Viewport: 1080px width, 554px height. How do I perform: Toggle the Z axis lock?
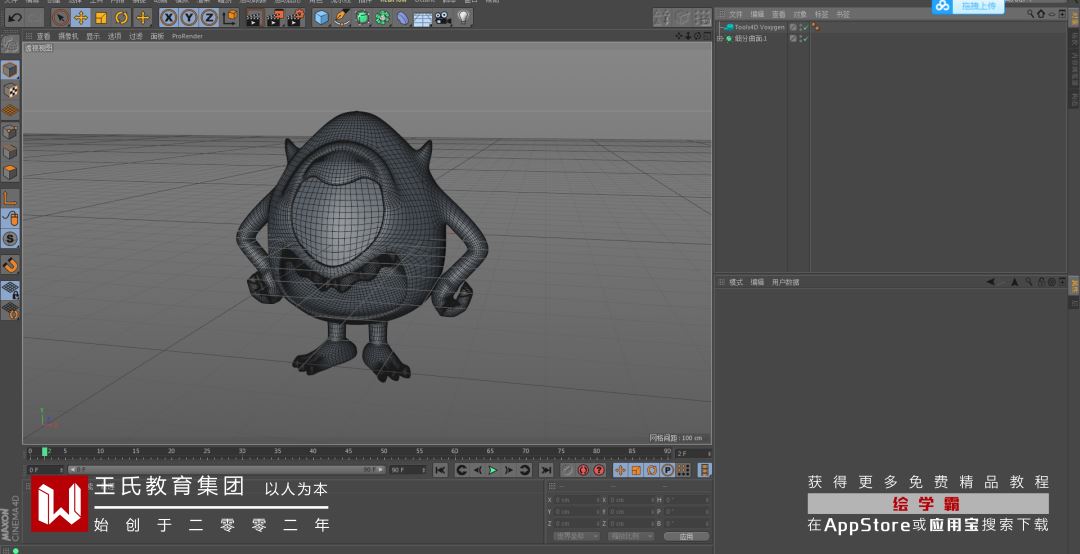click(209, 18)
